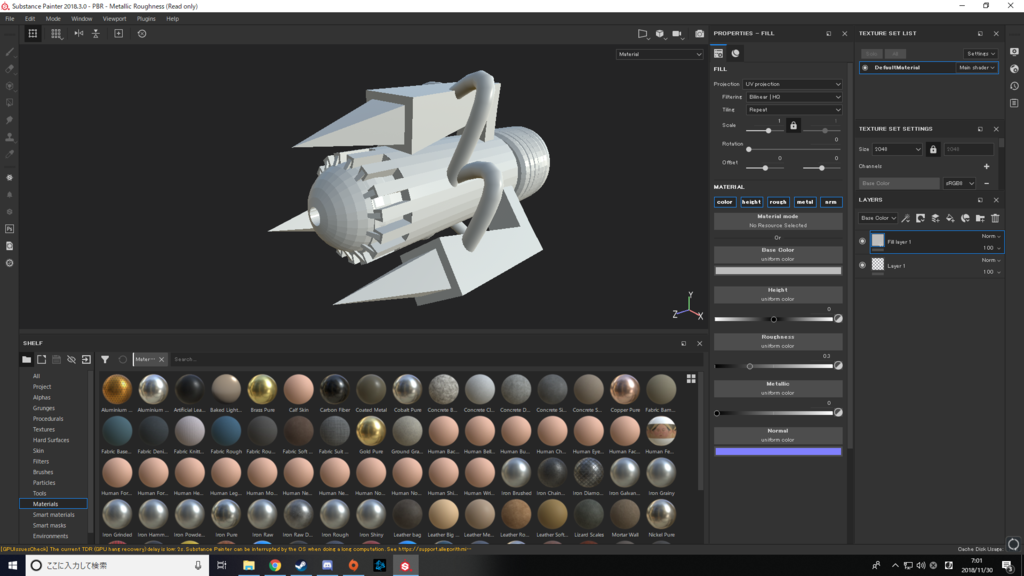Open the history clock icon on right dock

pyautogui.click(x=1014, y=86)
